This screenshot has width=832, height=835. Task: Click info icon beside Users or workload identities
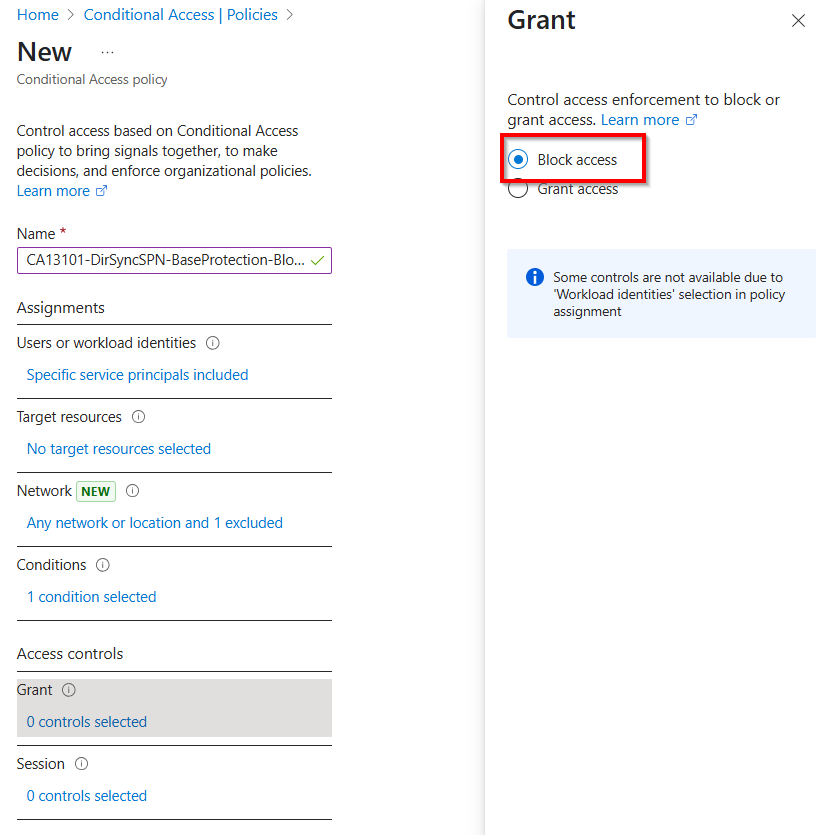[212, 343]
